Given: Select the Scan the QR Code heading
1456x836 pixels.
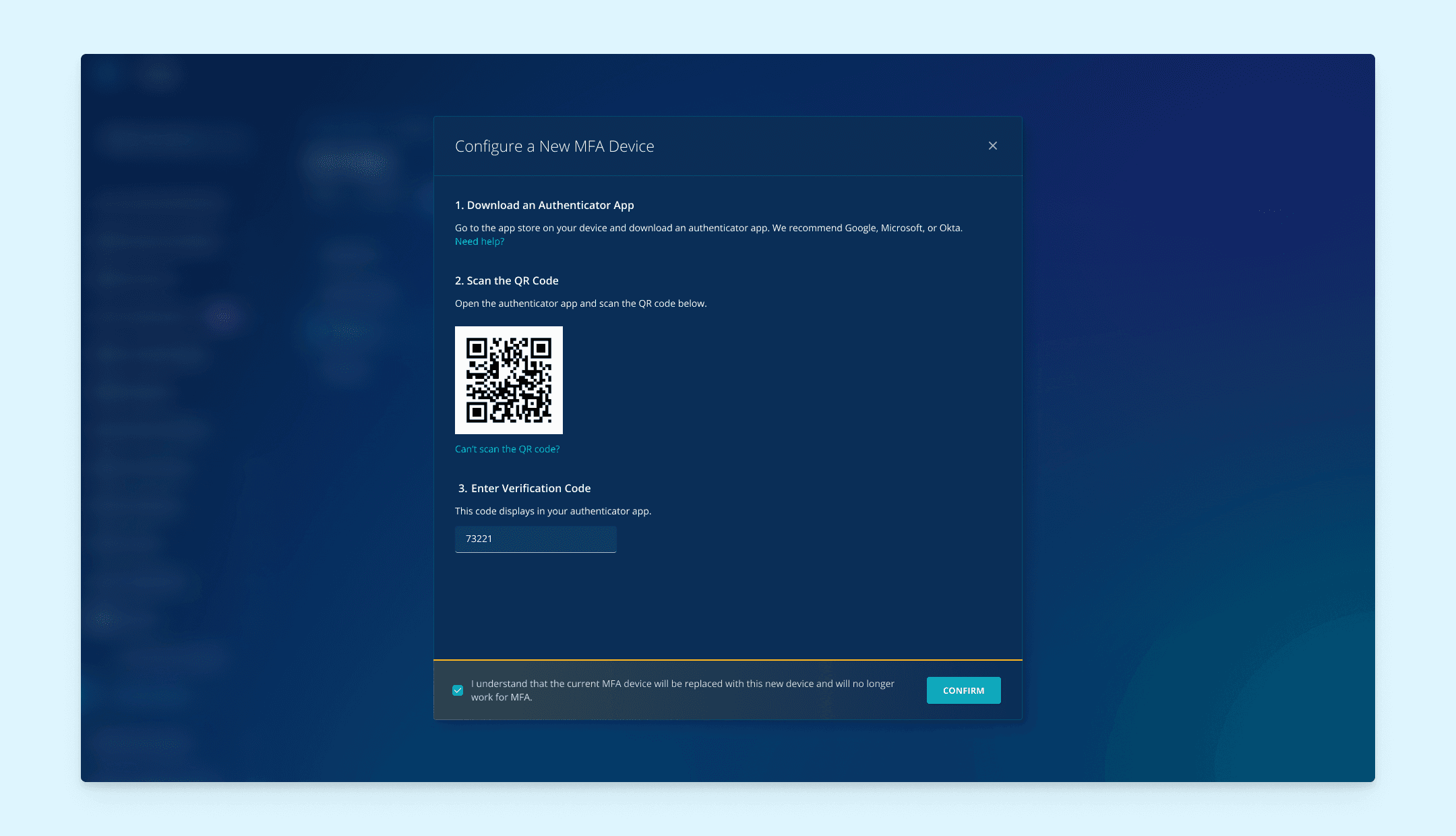Looking at the screenshot, I should [506, 280].
